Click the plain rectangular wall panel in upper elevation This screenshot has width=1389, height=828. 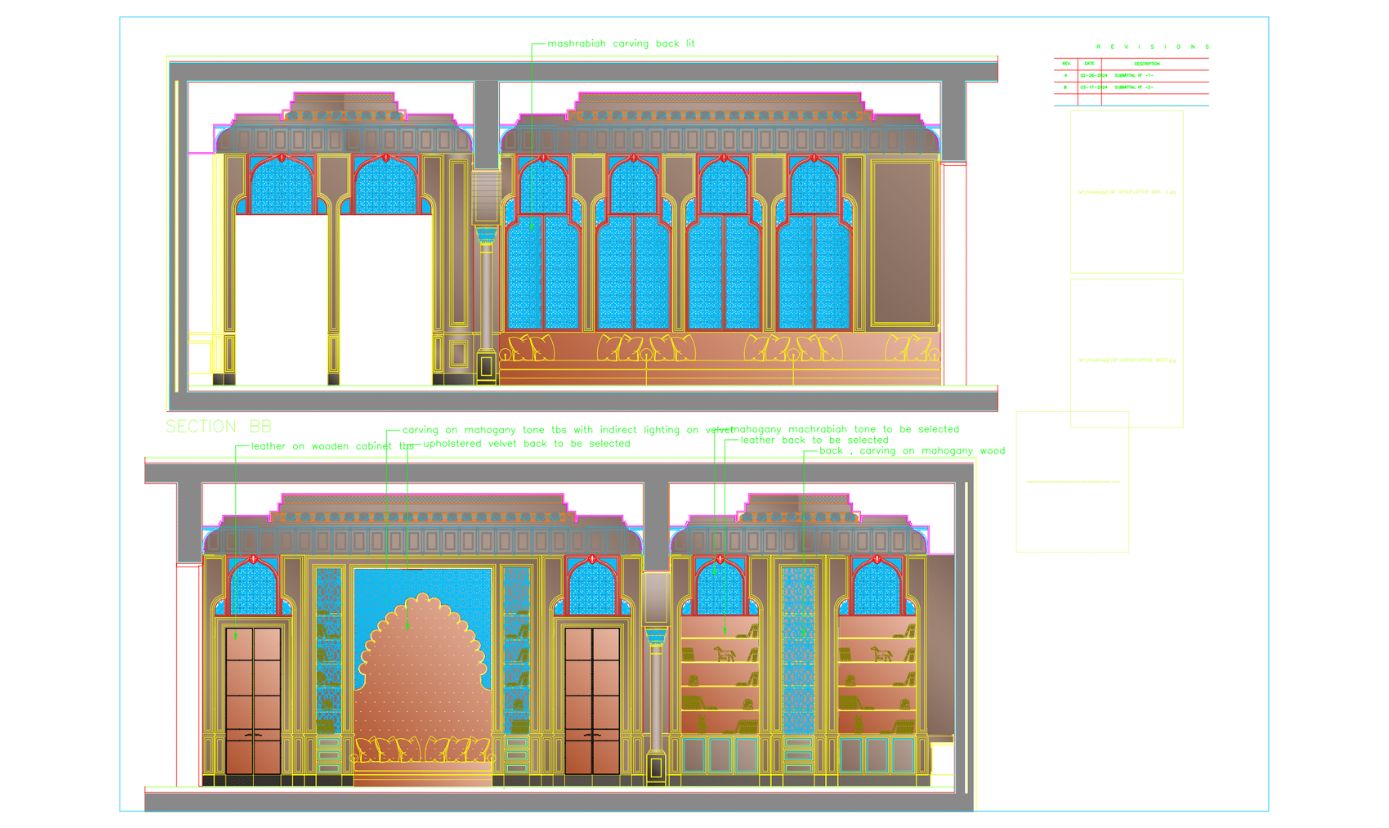coord(903,243)
